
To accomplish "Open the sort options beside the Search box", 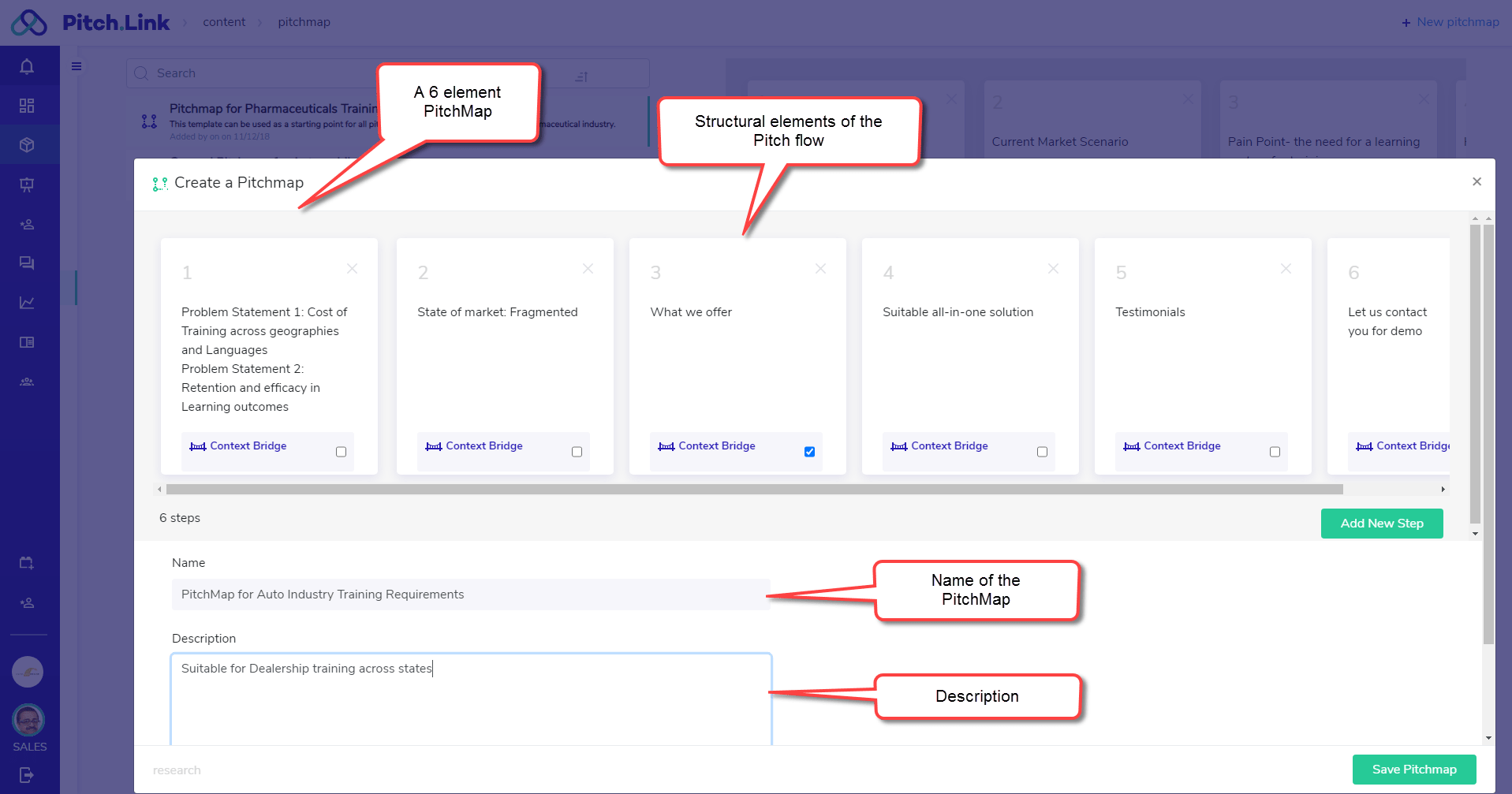I will [581, 76].
